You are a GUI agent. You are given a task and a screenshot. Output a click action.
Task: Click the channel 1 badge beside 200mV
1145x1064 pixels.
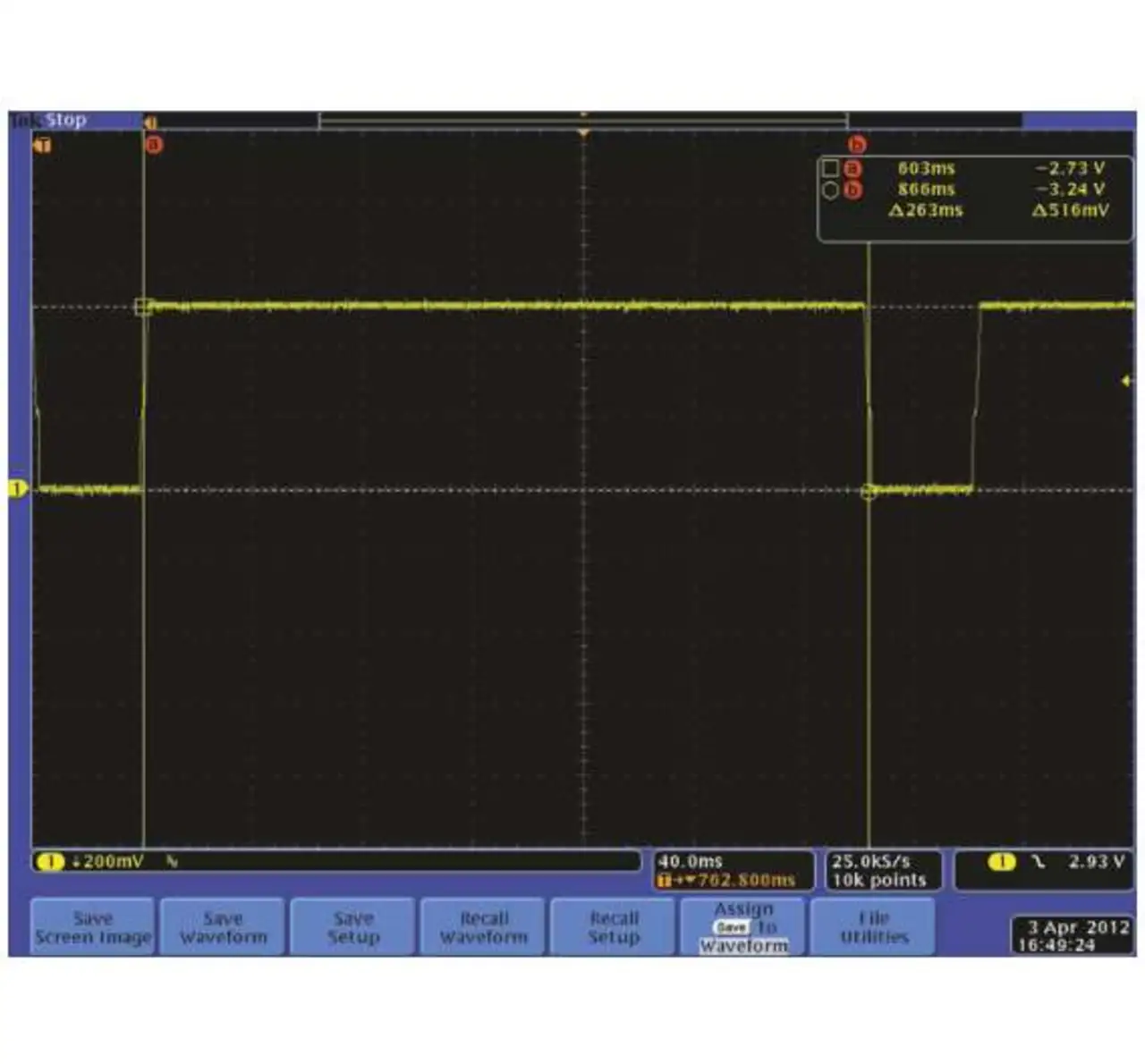click(51, 861)
